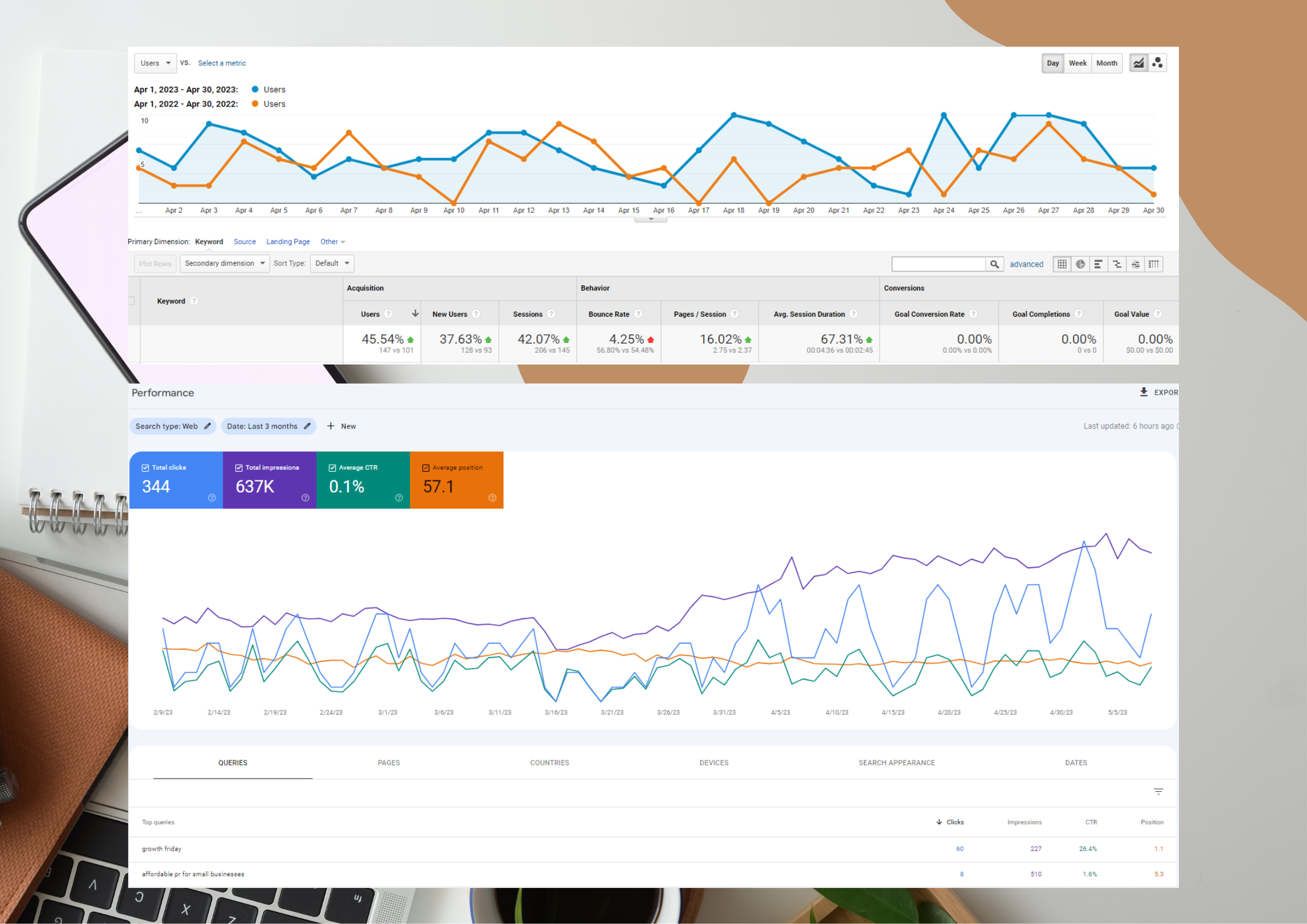Expand Secondary dimension dropdown

pos(223,263)
